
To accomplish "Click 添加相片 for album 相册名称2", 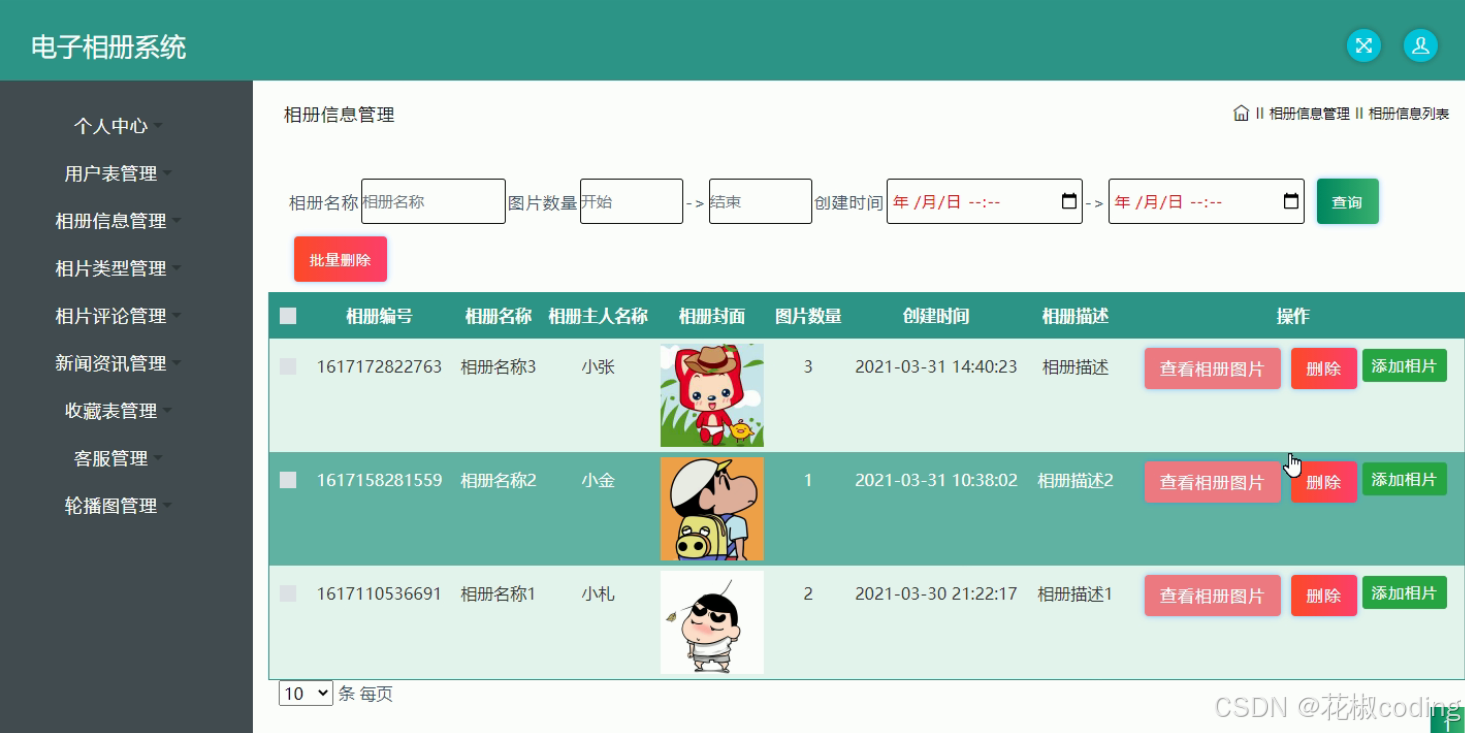I will [x=1404, y=479].
